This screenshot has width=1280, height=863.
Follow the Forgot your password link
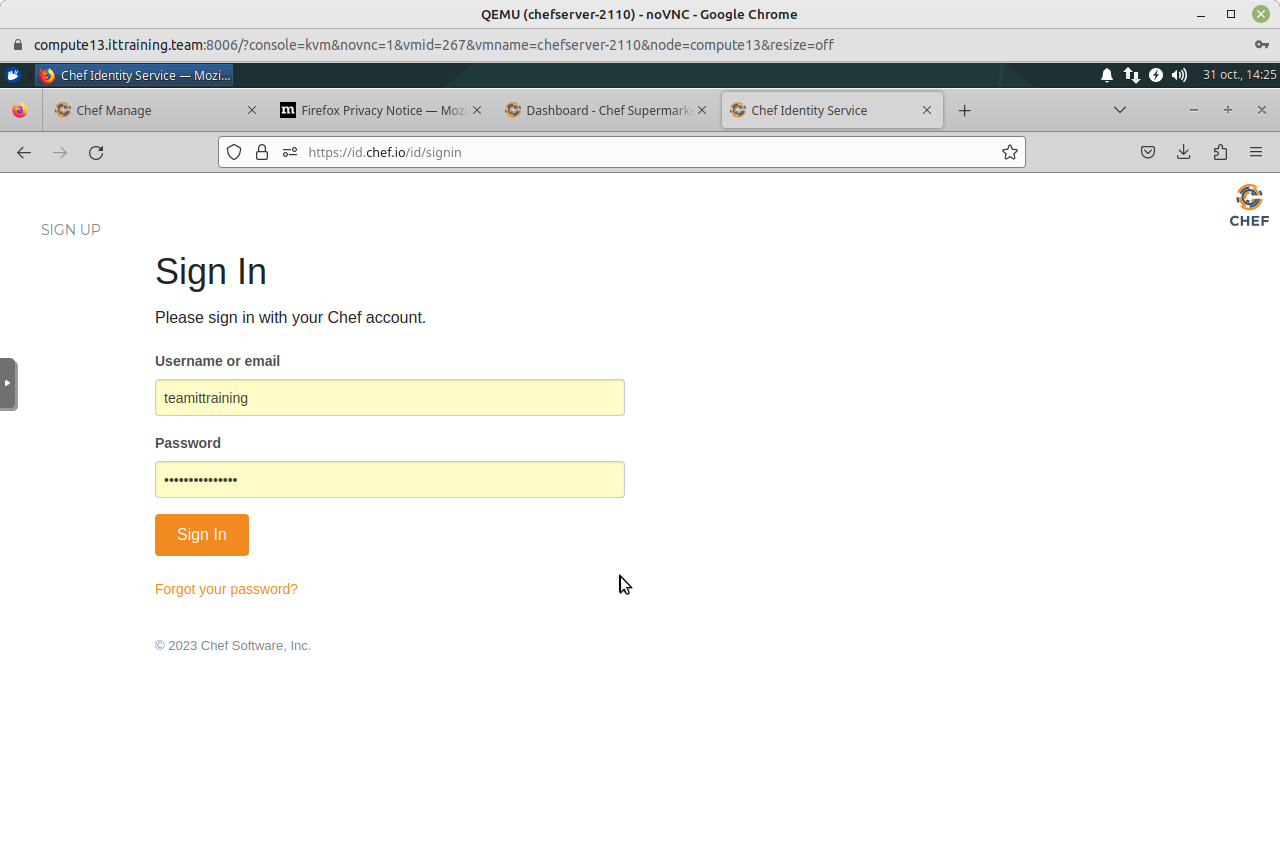click(x=226, y=589)
